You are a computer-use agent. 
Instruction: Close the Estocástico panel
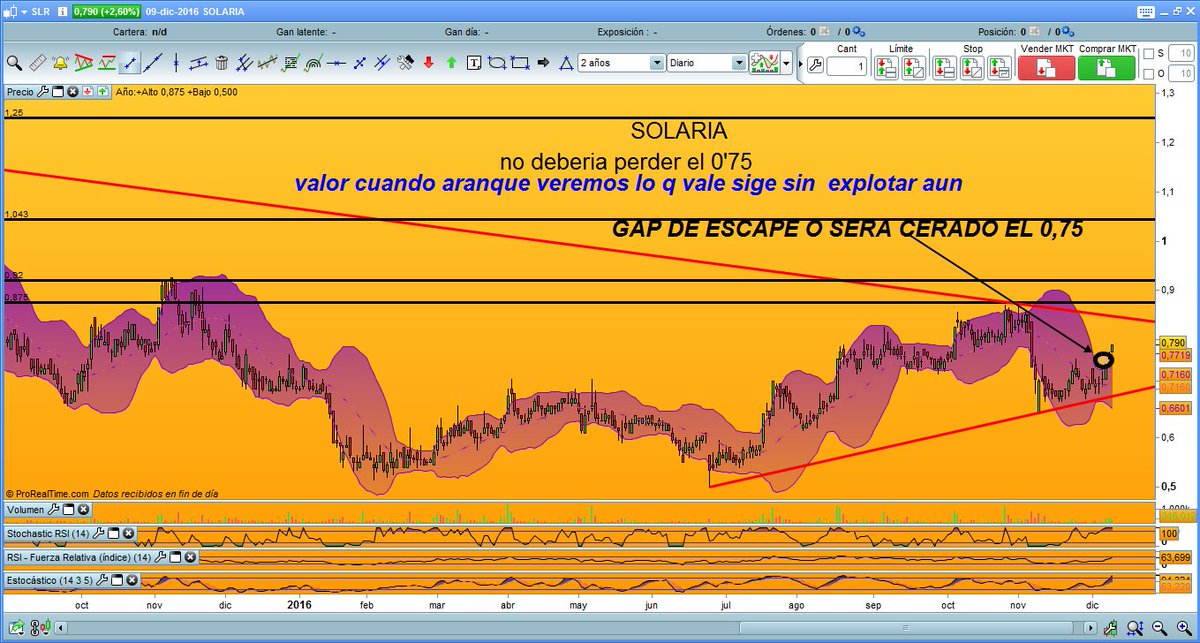click(x=132, y=580)
